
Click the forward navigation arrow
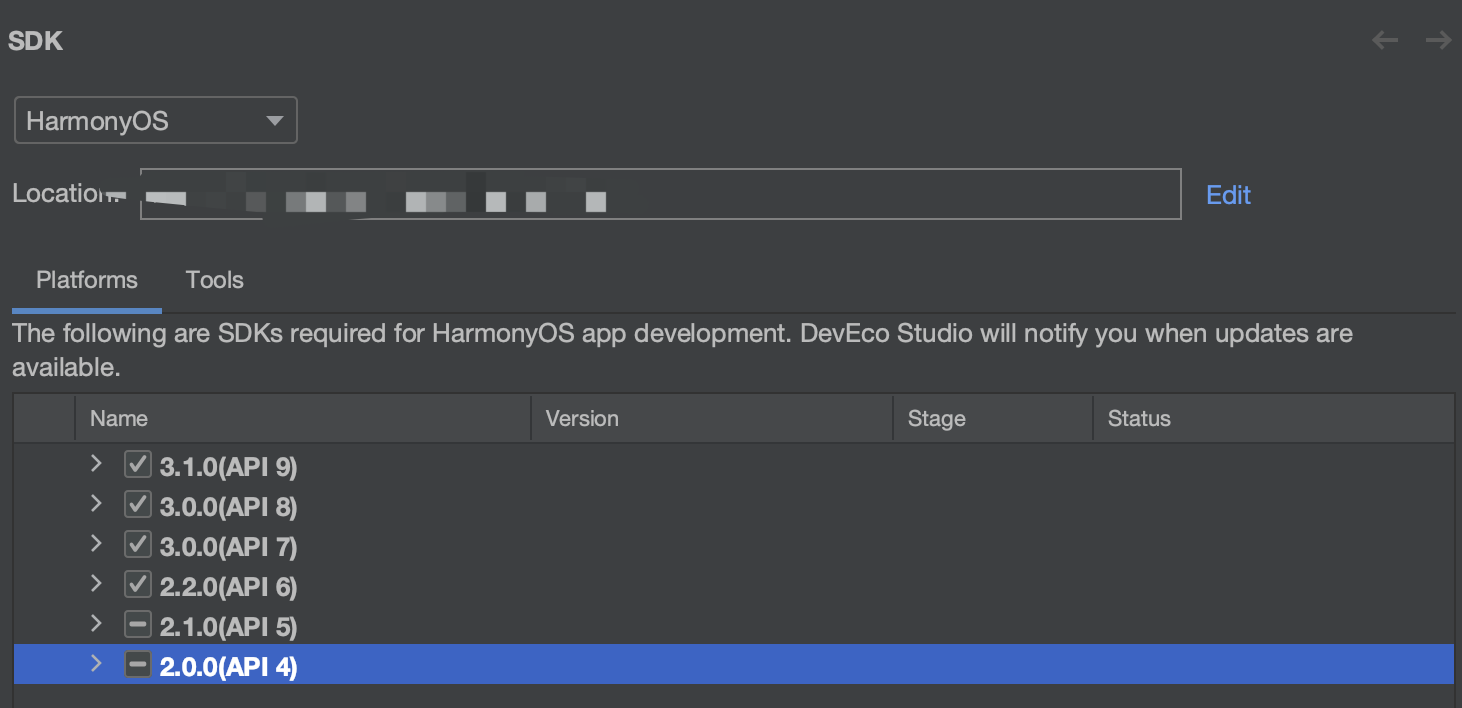coord(1438,41)
